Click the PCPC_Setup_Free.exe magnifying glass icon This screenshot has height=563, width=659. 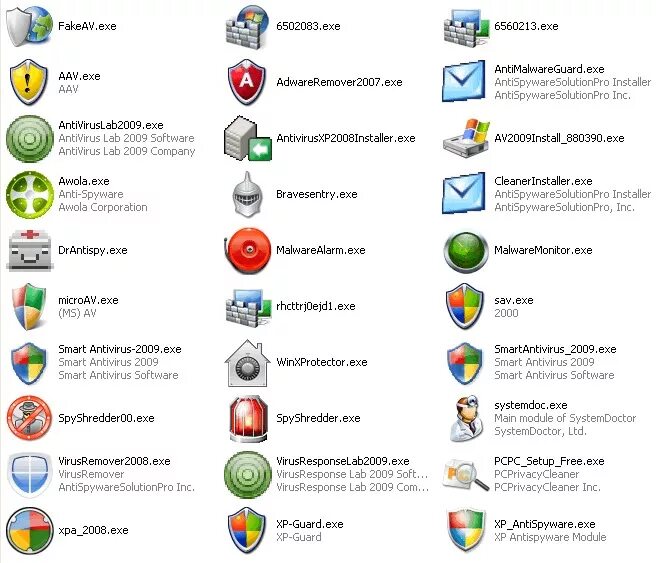466,475
